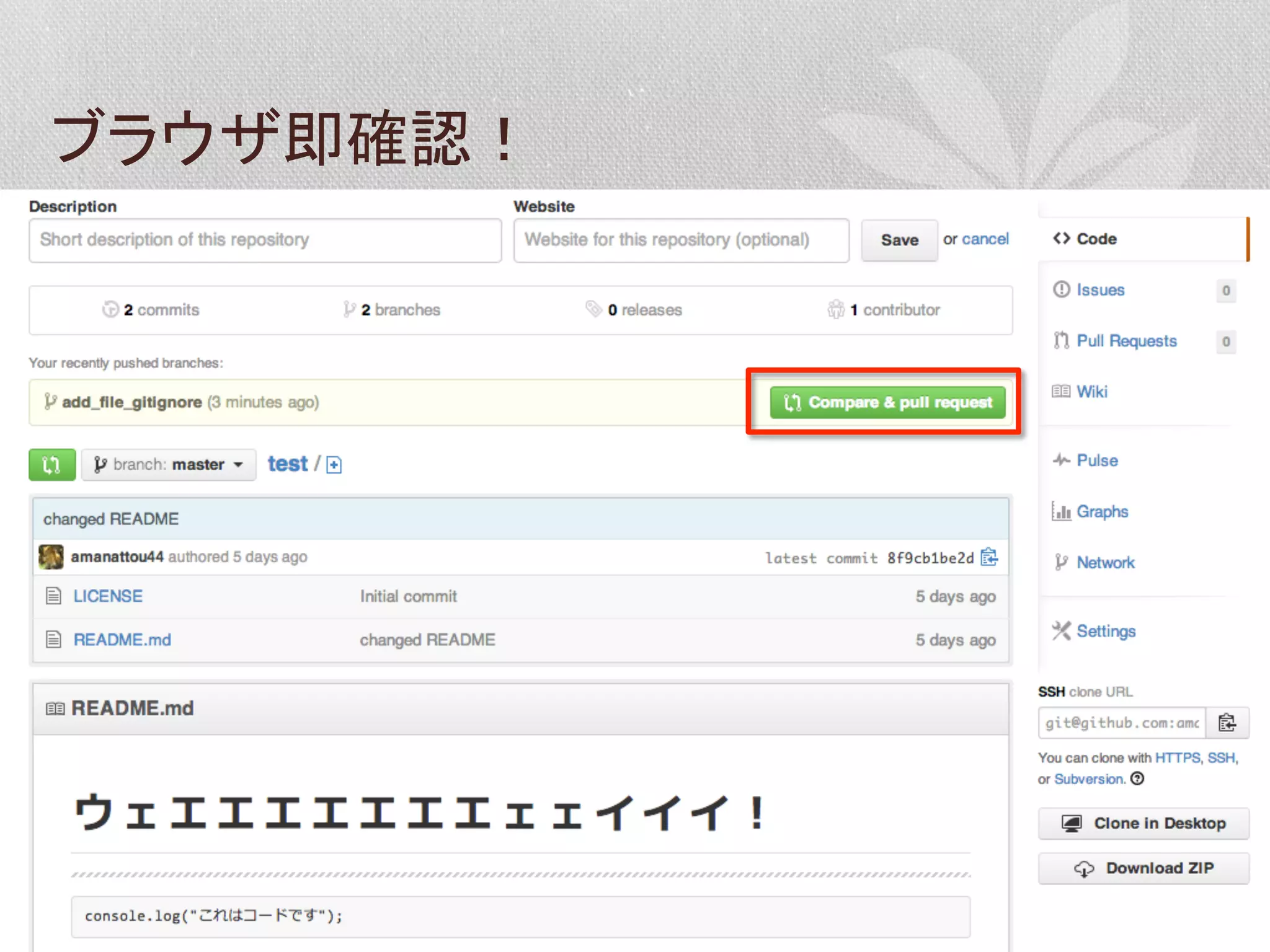Open the clone help question mark icon
Viewport: 1270px width, 952px height.
click(x=1137, y=778)
